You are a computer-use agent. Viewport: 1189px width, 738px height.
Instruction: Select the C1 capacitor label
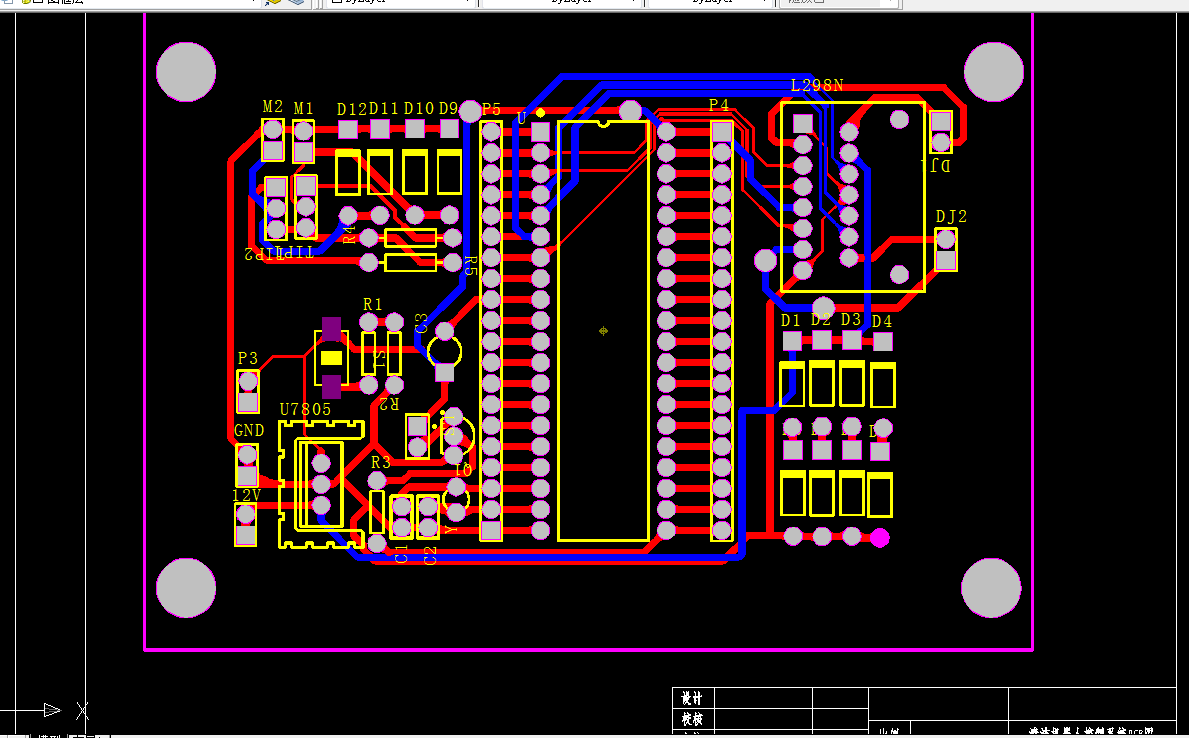[x=402, y=554]
